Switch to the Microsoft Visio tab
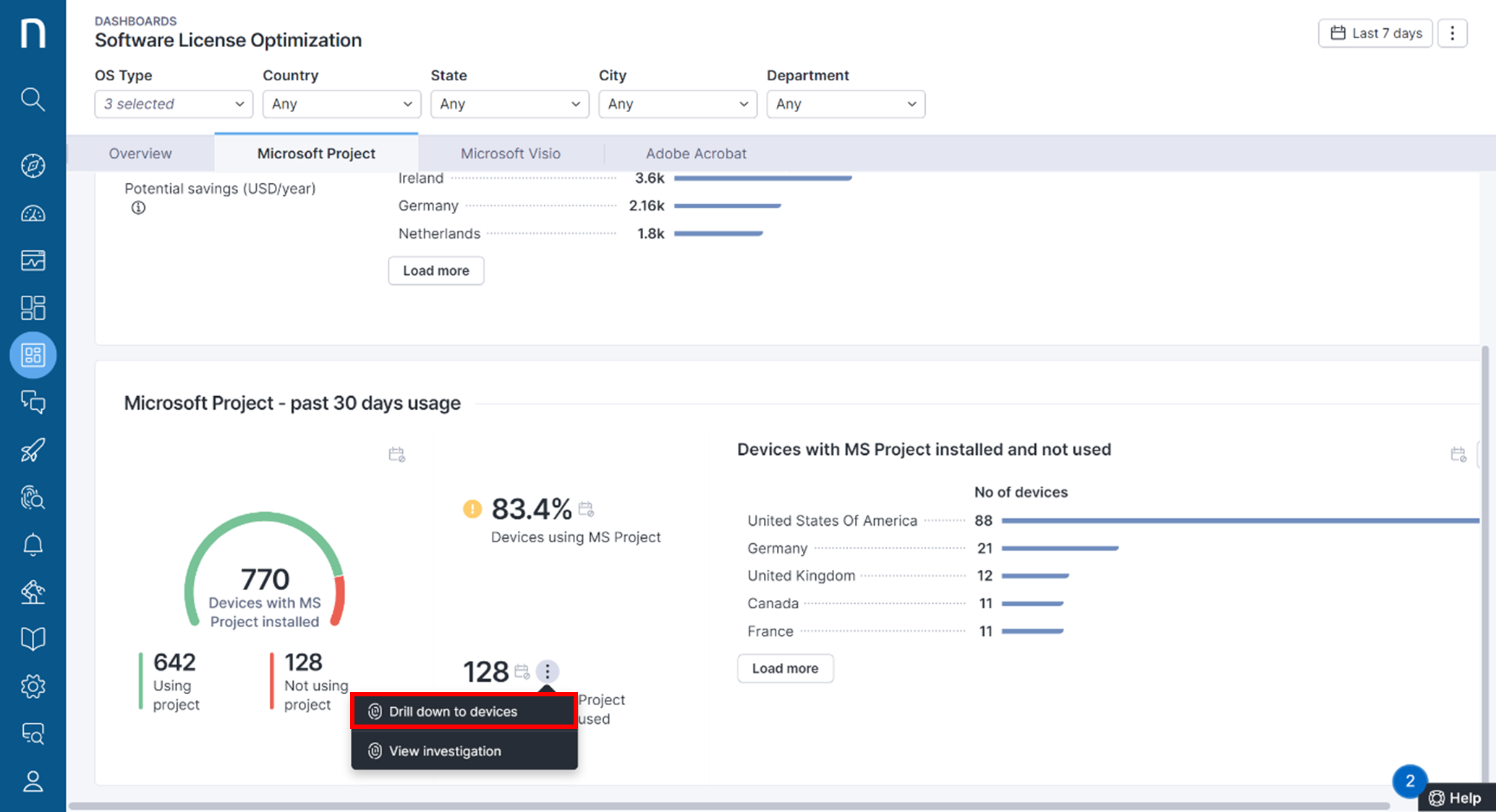Screen dimensions: 1496x812 [511, 153]
